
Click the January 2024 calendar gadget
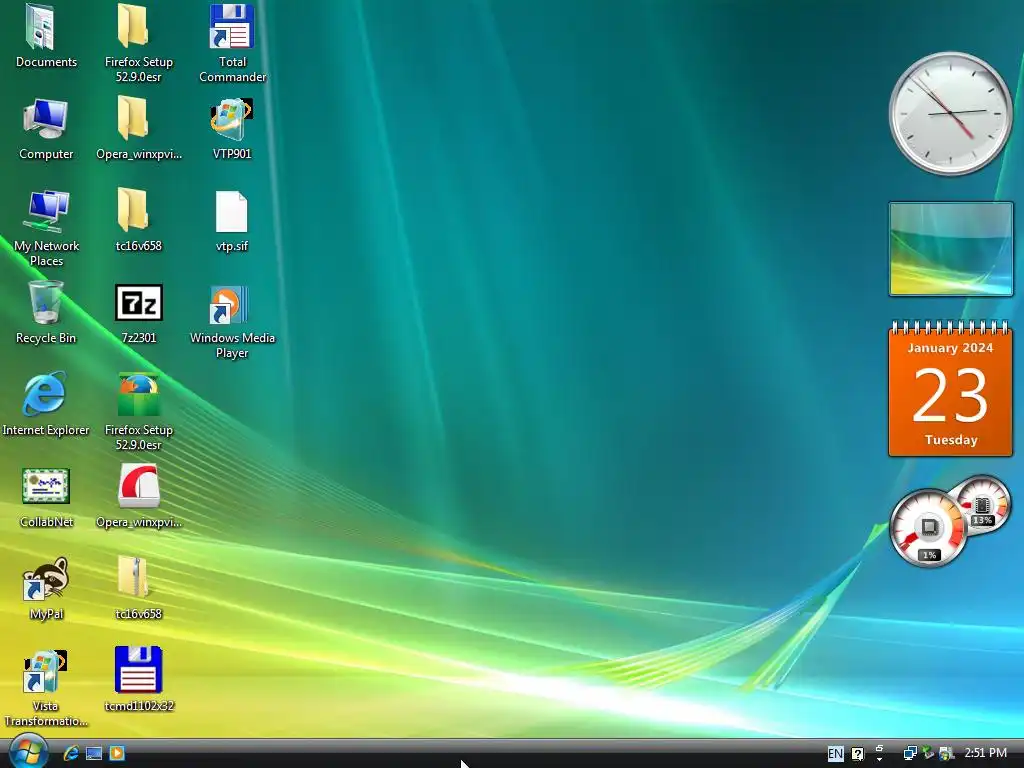[x=950, y=389]
